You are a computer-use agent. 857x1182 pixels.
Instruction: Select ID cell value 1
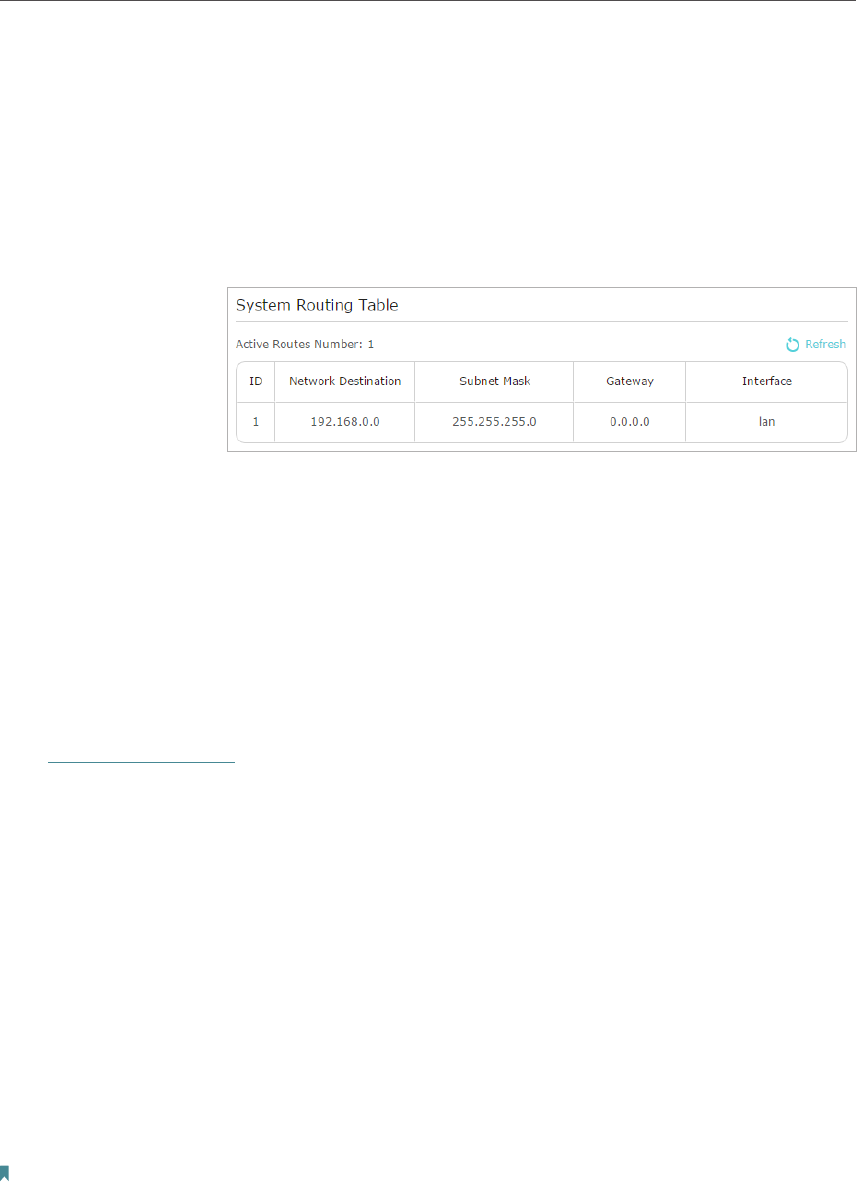point(256,422)
